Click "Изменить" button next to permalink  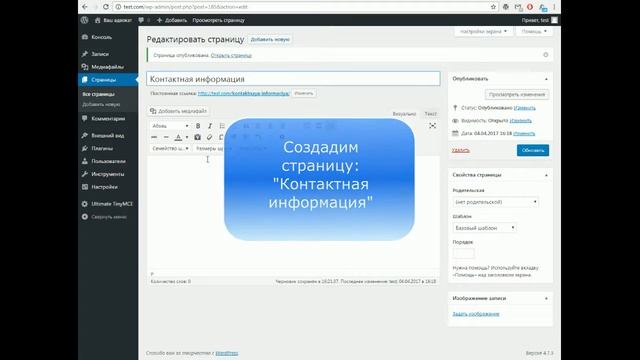pos(304,93)
